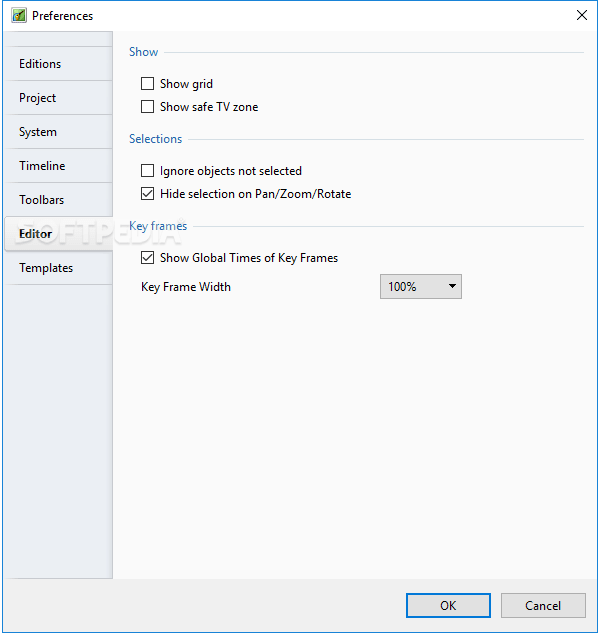This screenshot has height=633, width=598.
Task: Click the Cancel button
Action: click(x=543, y=606)
